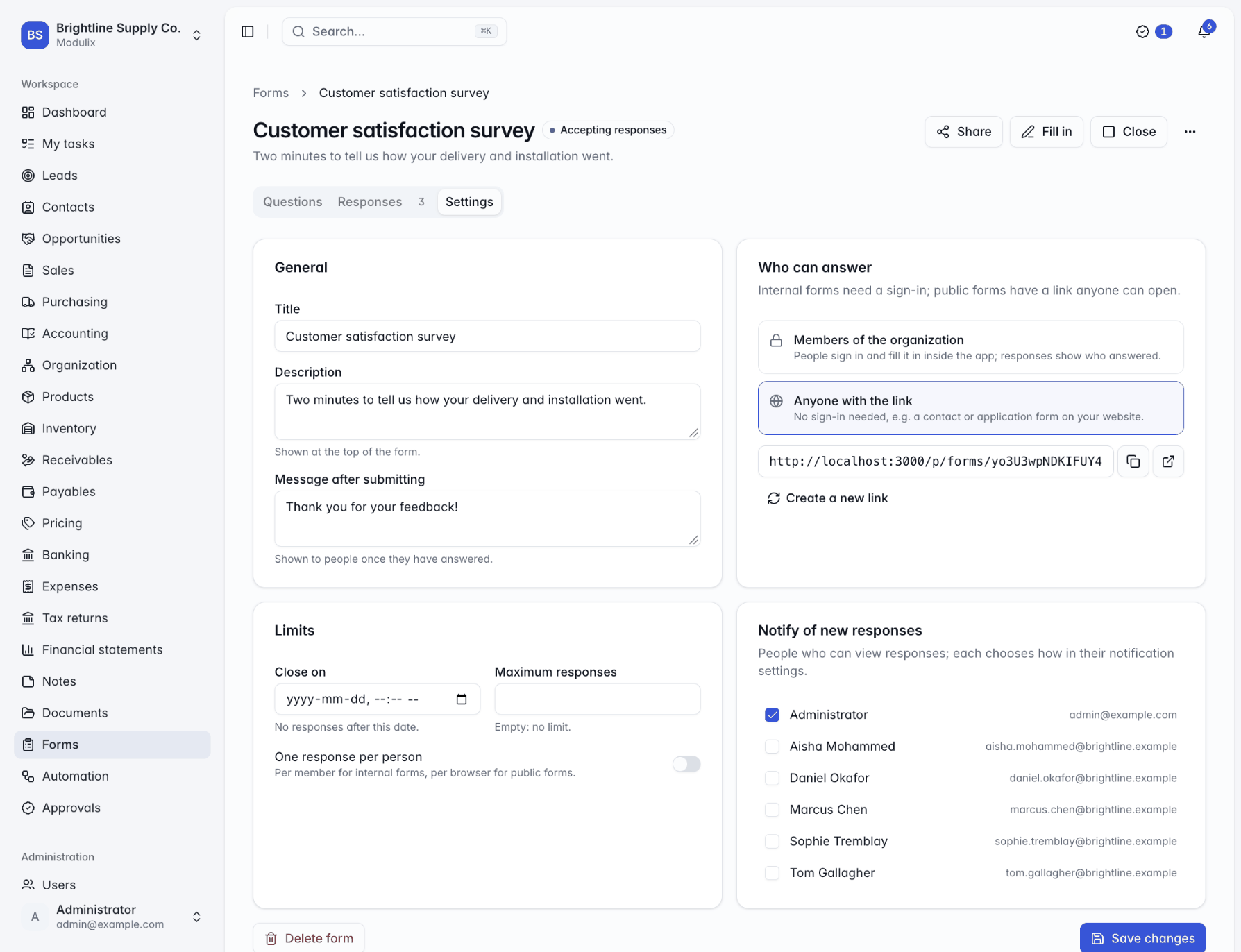1241x952 pixels.
Task: Click the Share button
Action: [x=963, y=132]
